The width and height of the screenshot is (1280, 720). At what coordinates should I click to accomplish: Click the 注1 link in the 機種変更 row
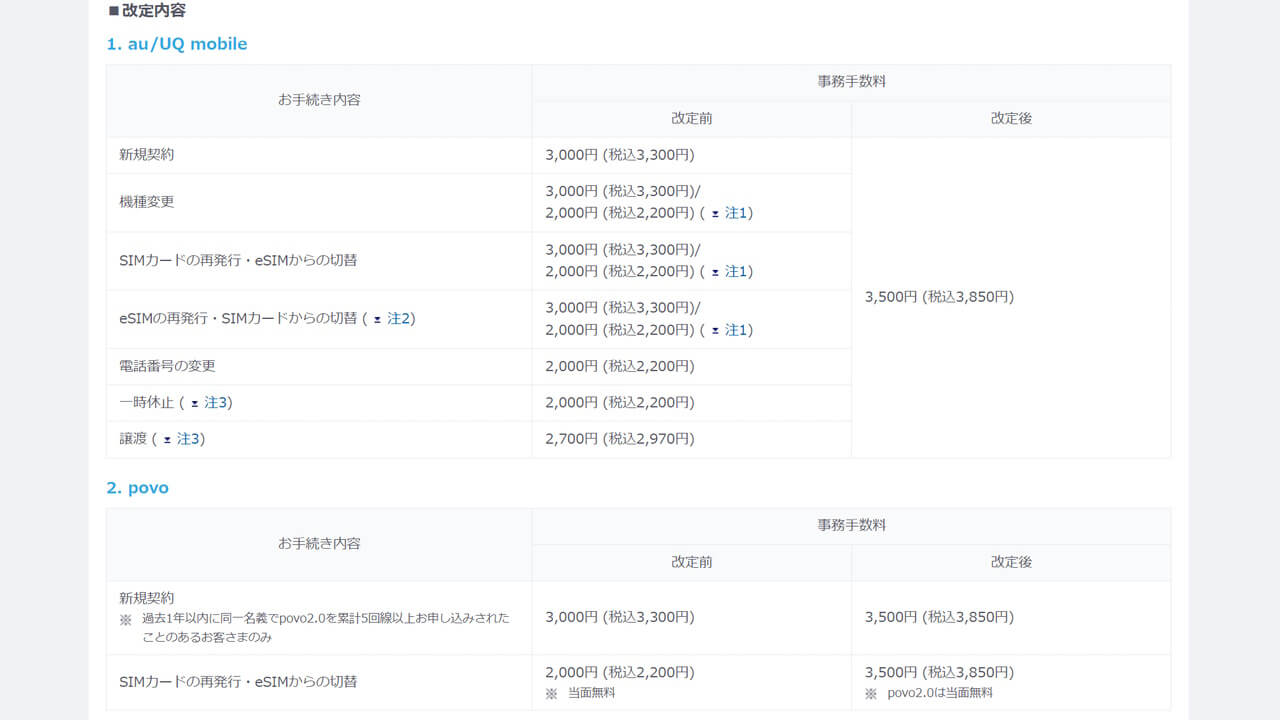pos(736,213)
